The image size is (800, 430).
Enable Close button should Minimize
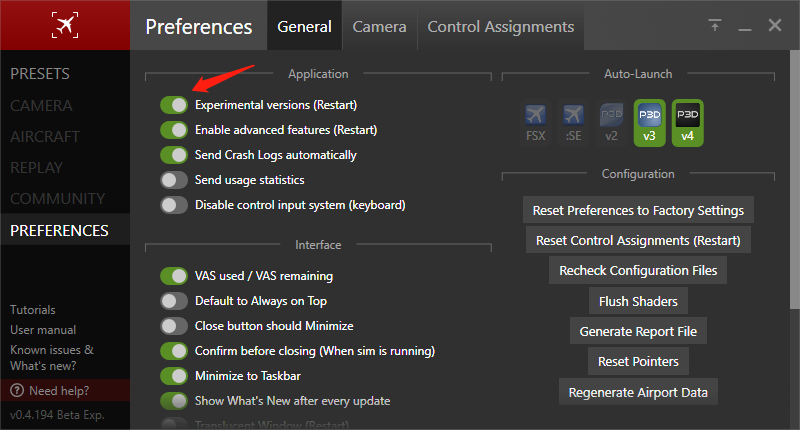[x=174, y=326]
